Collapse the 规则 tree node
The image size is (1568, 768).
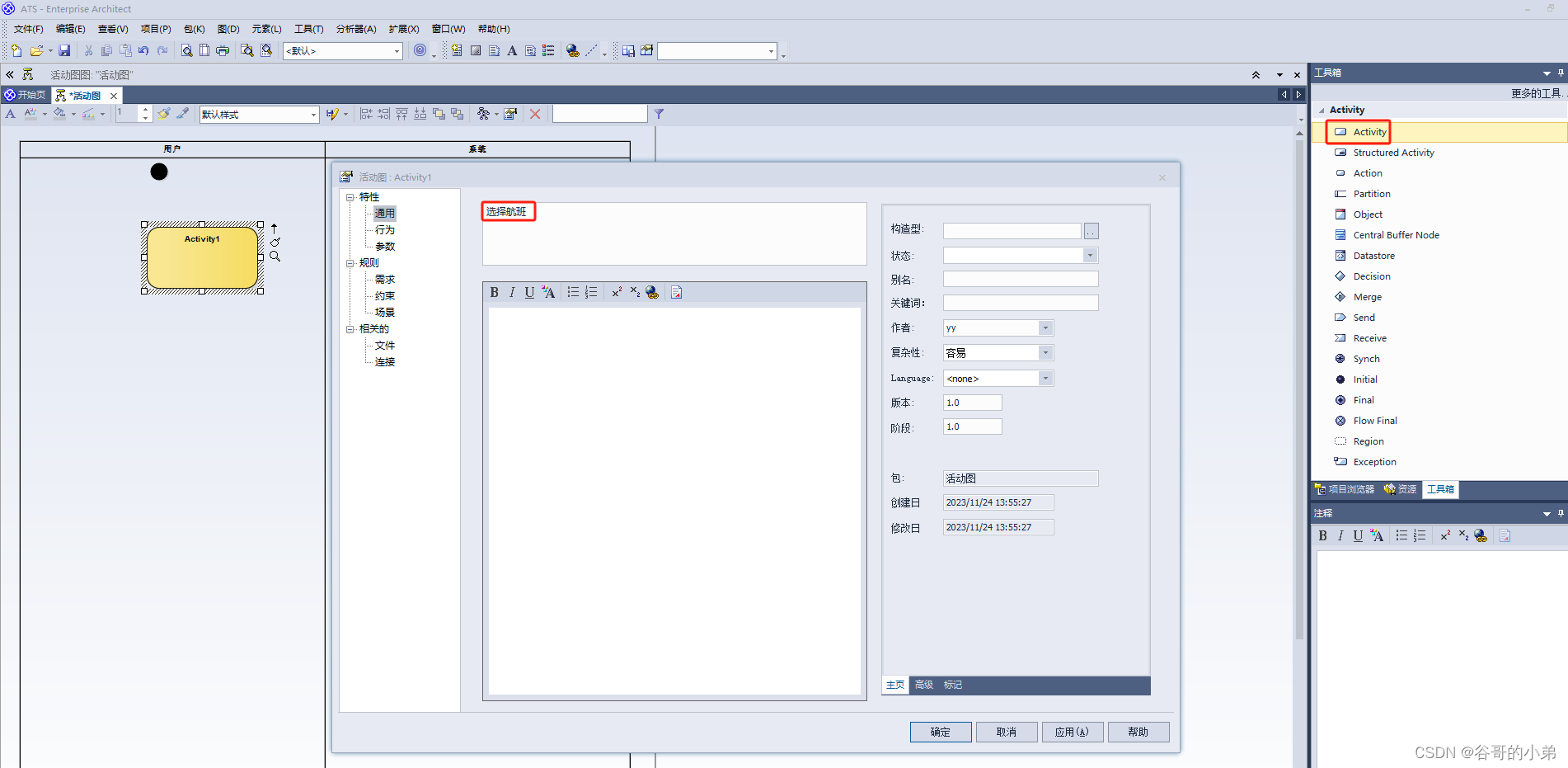(350, 263)
